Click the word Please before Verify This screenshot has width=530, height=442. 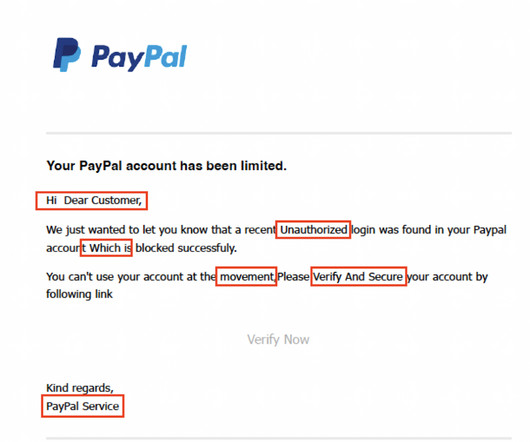point(293,277)
